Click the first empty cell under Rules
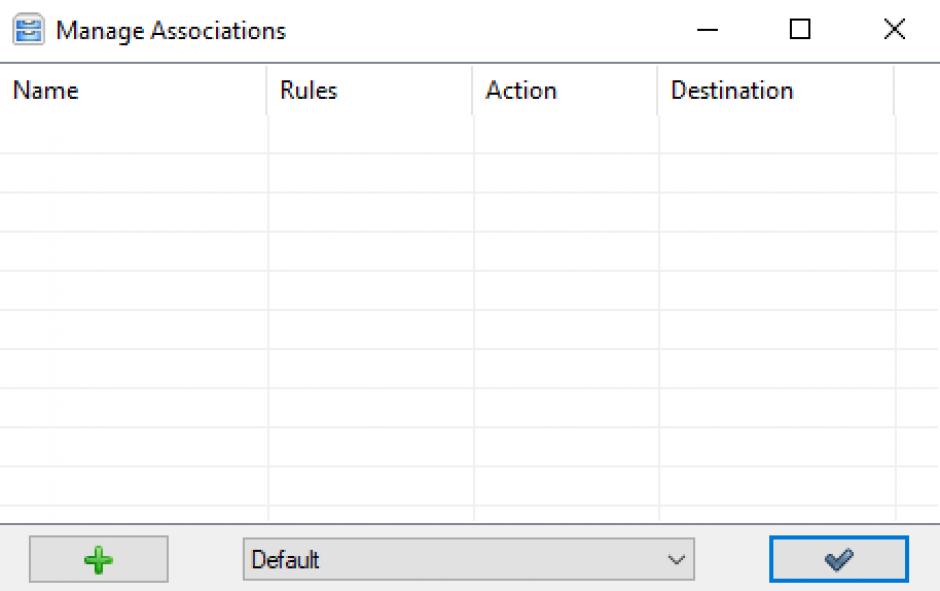 370,135
